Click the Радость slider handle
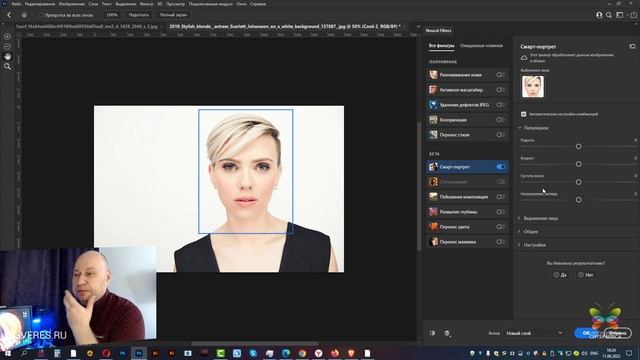This screenshot has height=360, width=640. pyautogui.click(x=578, y=146)
